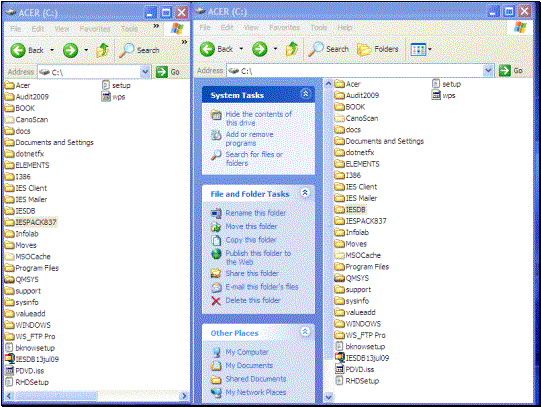Click Search magnifier in left window

click(127, 50)
